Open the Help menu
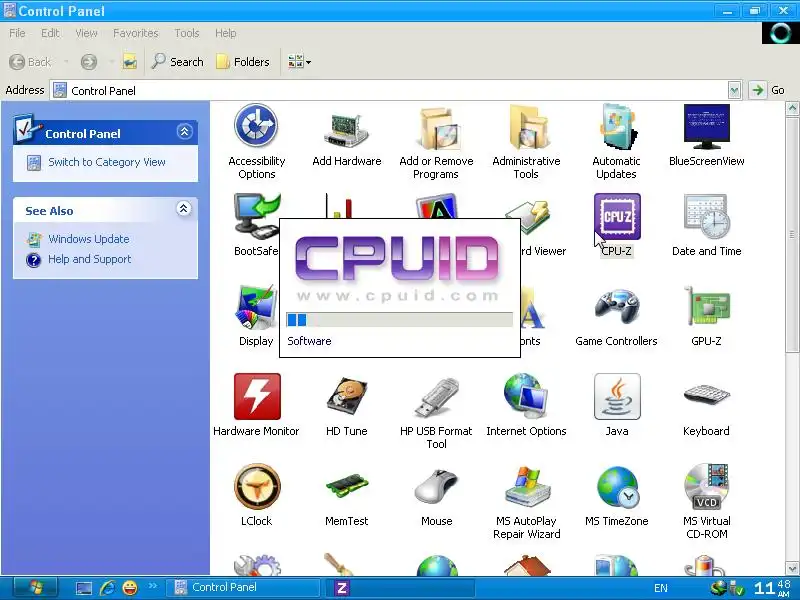The image size is (800, 600). pyautogui.click(x=226, y=33)
